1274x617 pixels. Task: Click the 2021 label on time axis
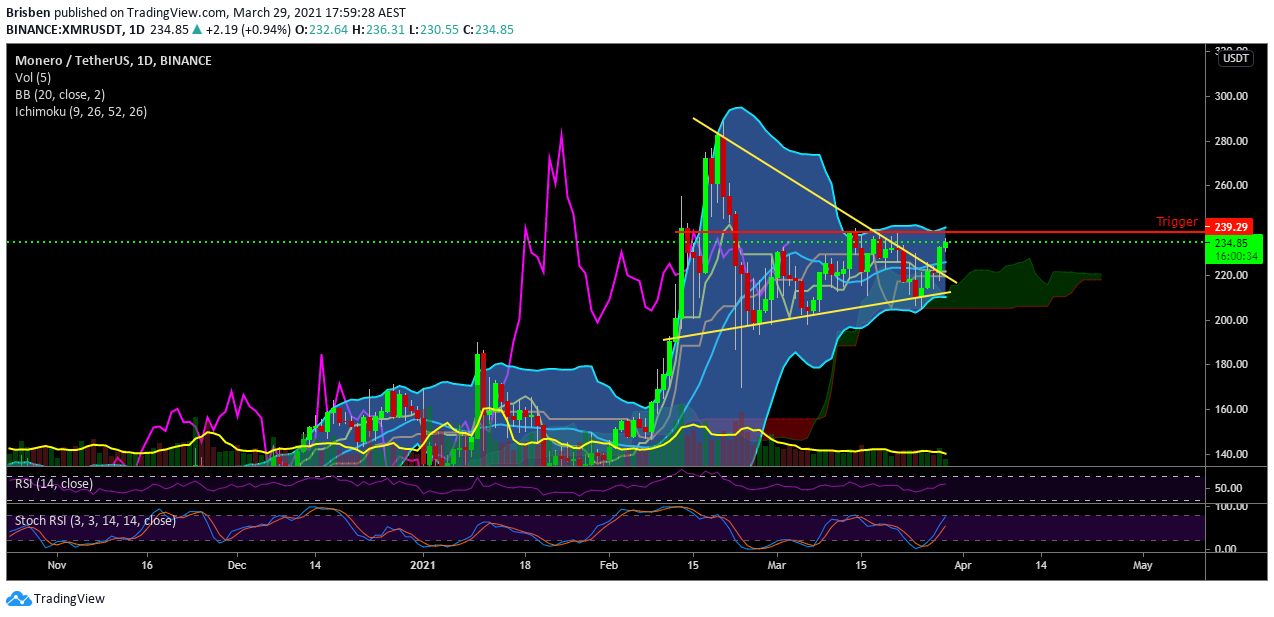point(423,565)
